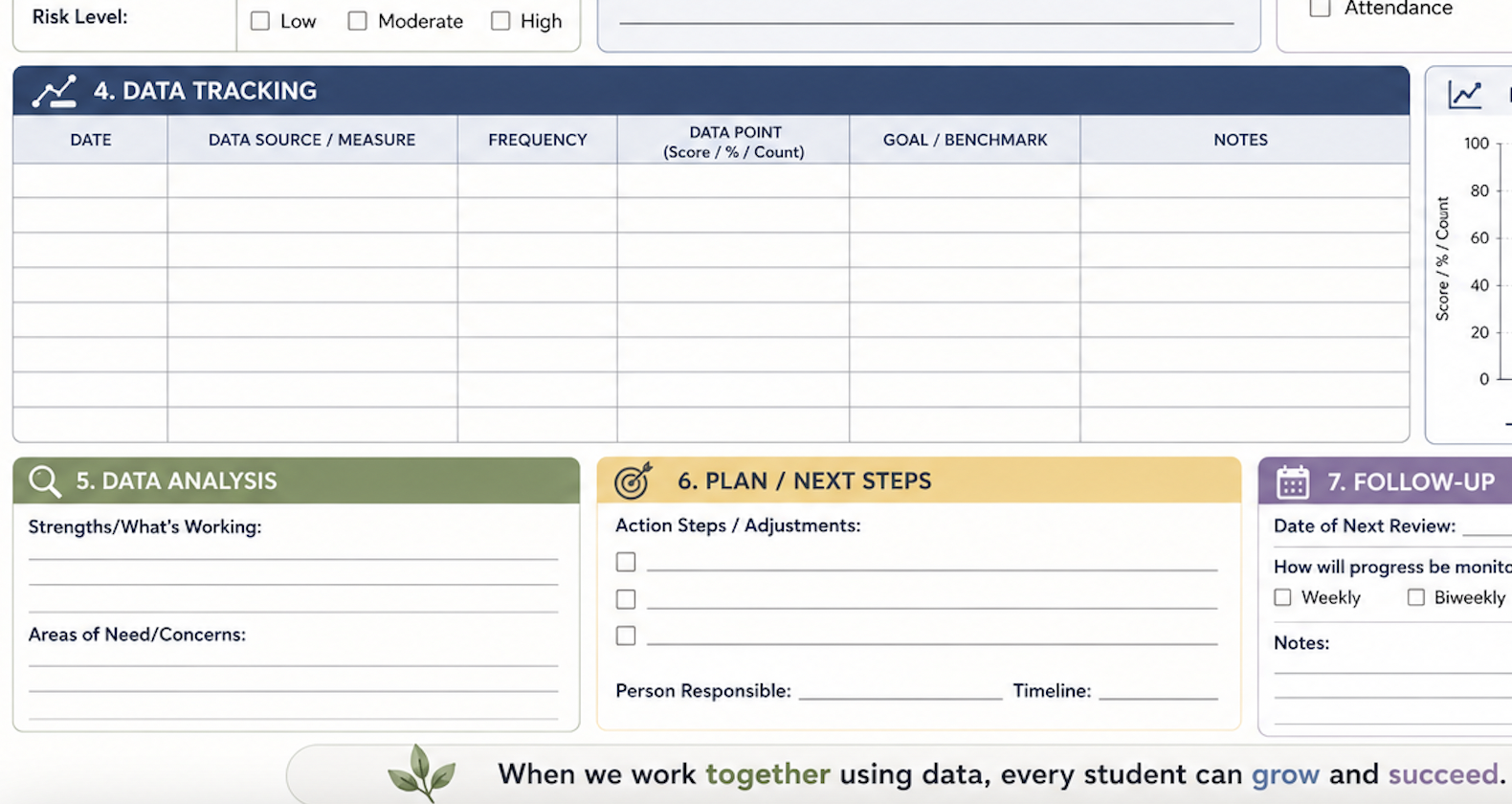Click the GOAL / BENCHMARK column header
Viewport: 1512px width, 804px height.
(965, 140)
